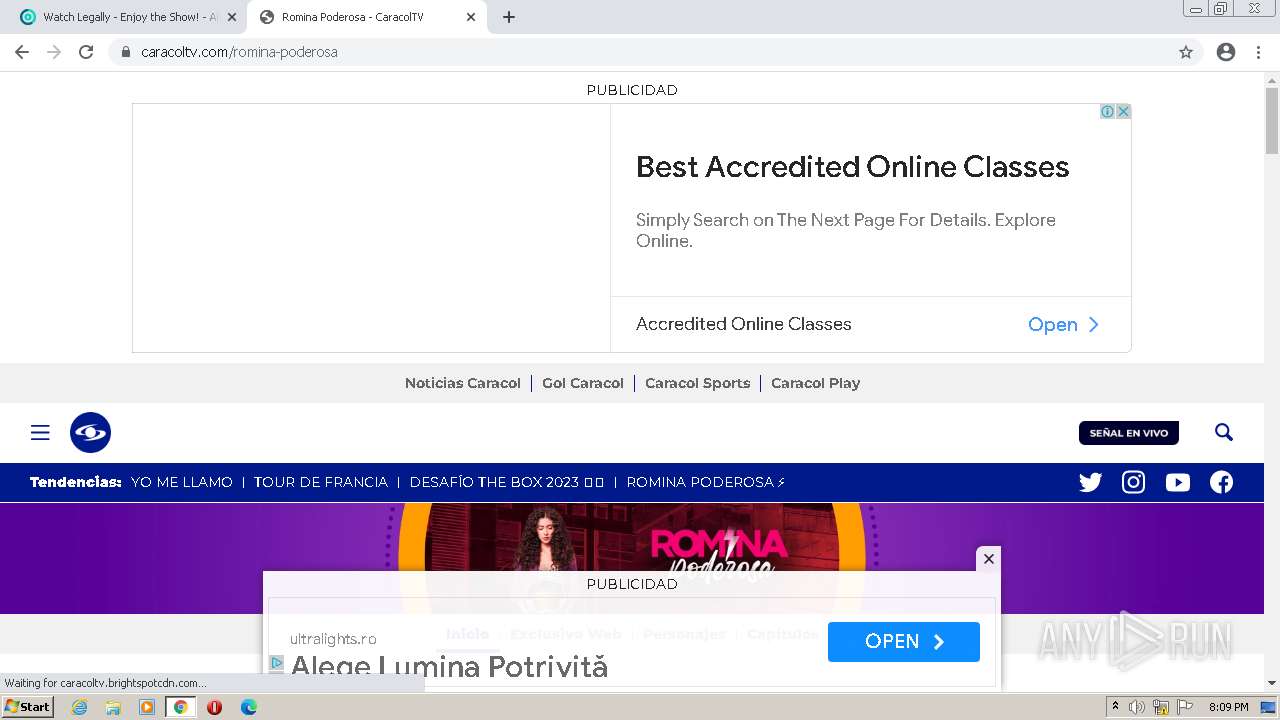The image size is (1280, 720).
Task: Click Open on Accredited Online Classes ad
Action: point(1063,324)
